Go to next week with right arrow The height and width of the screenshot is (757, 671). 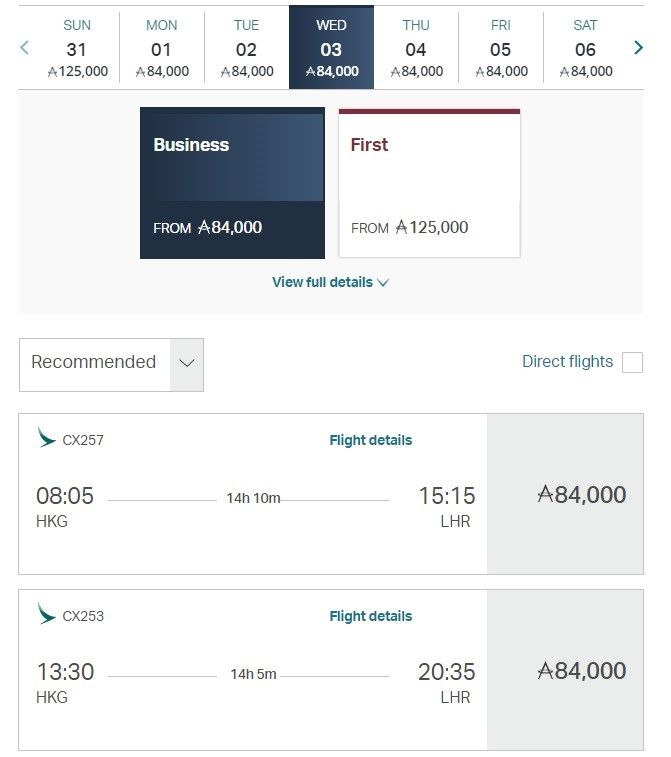tap(638, 48)
